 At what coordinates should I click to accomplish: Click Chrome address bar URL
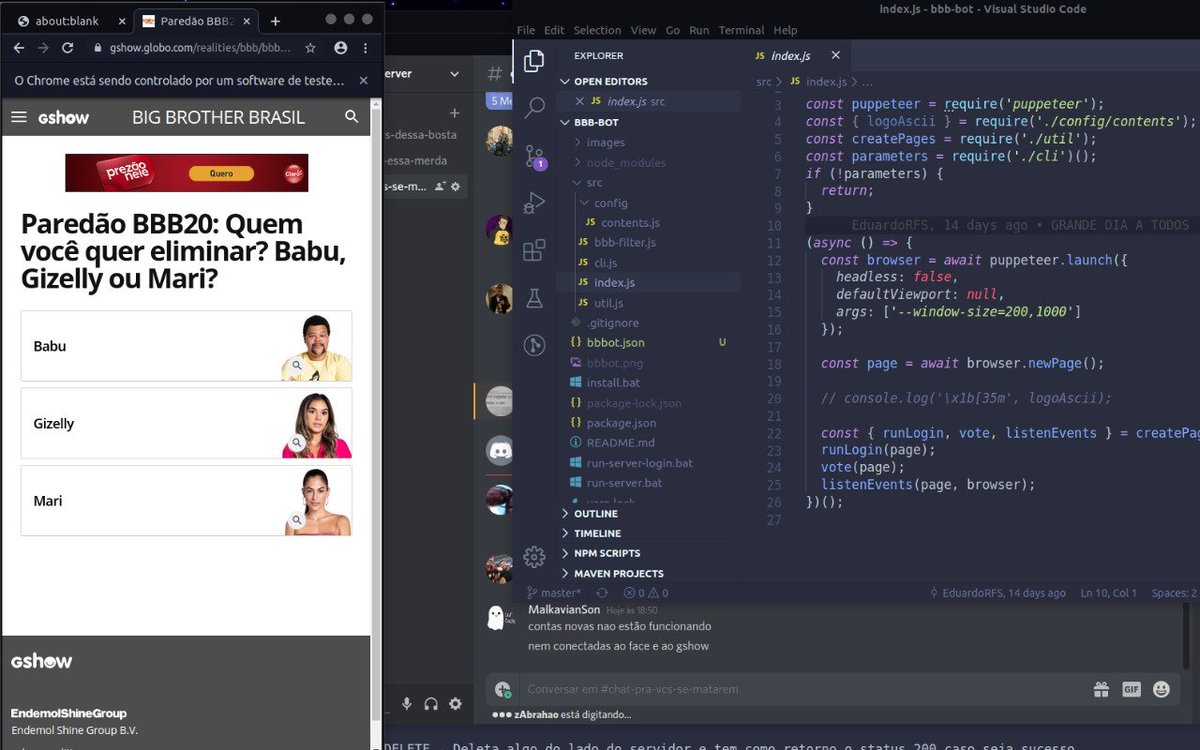click(x=200, y=47)
